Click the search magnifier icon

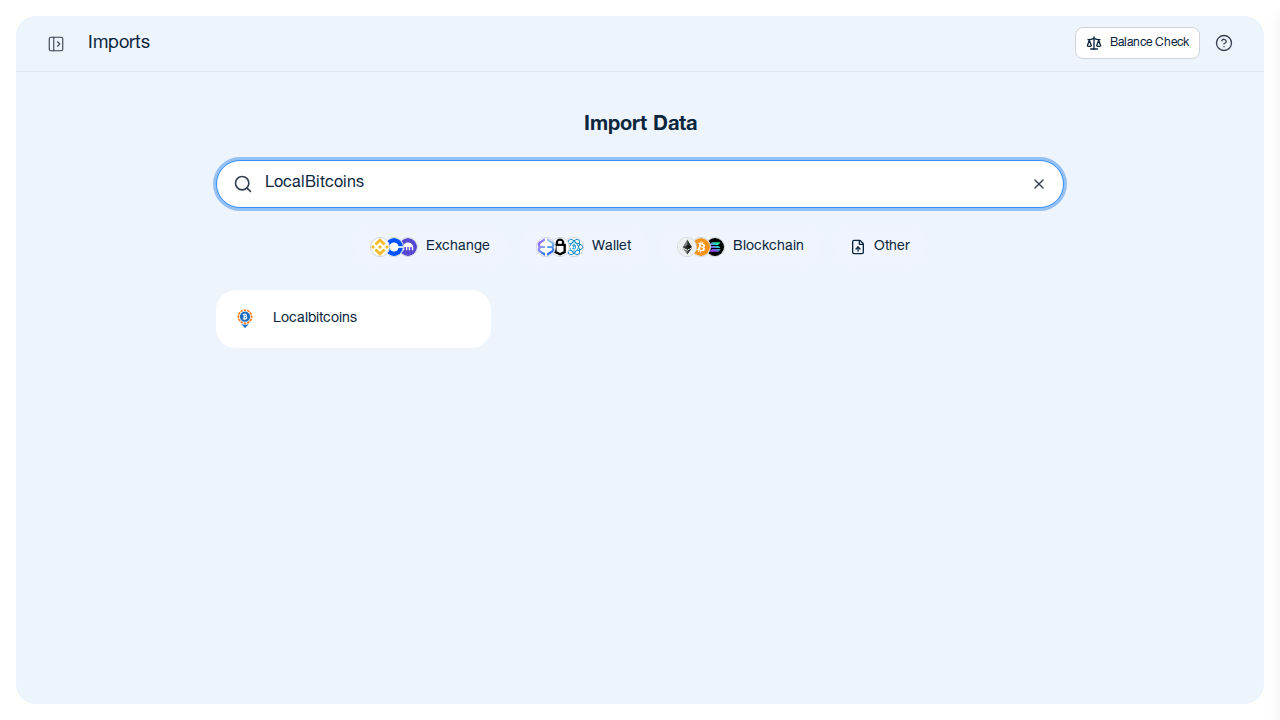point(243,184)
